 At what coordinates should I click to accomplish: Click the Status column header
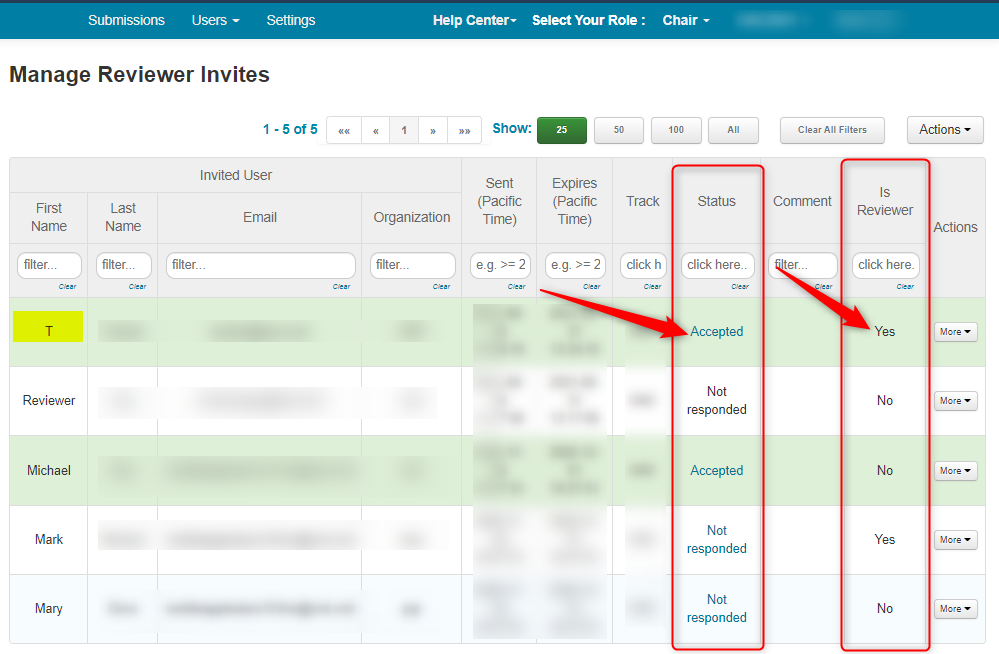(717, 201)
